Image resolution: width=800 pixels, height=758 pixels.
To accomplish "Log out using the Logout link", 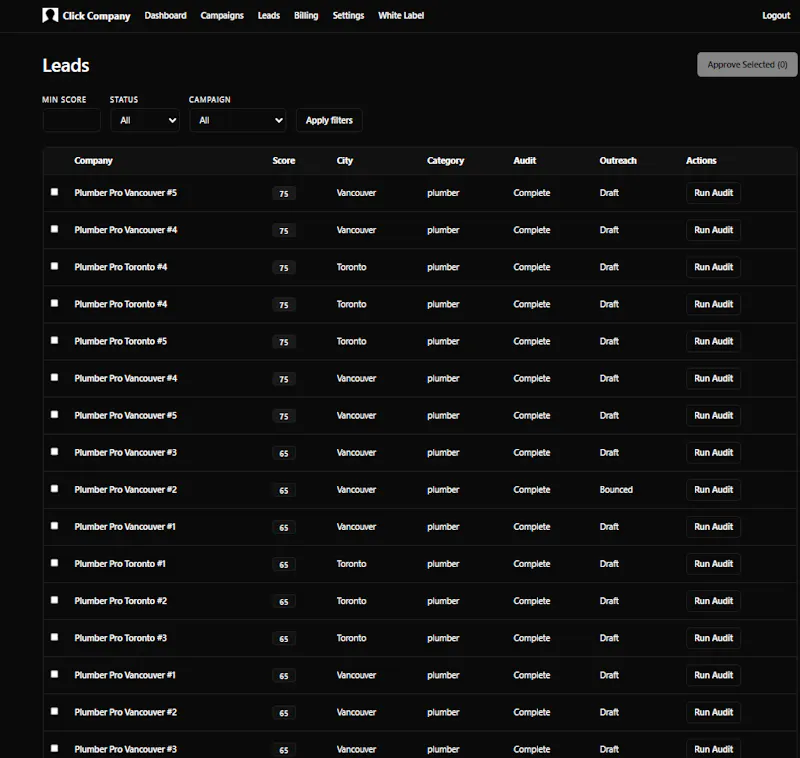I will 776,15.
